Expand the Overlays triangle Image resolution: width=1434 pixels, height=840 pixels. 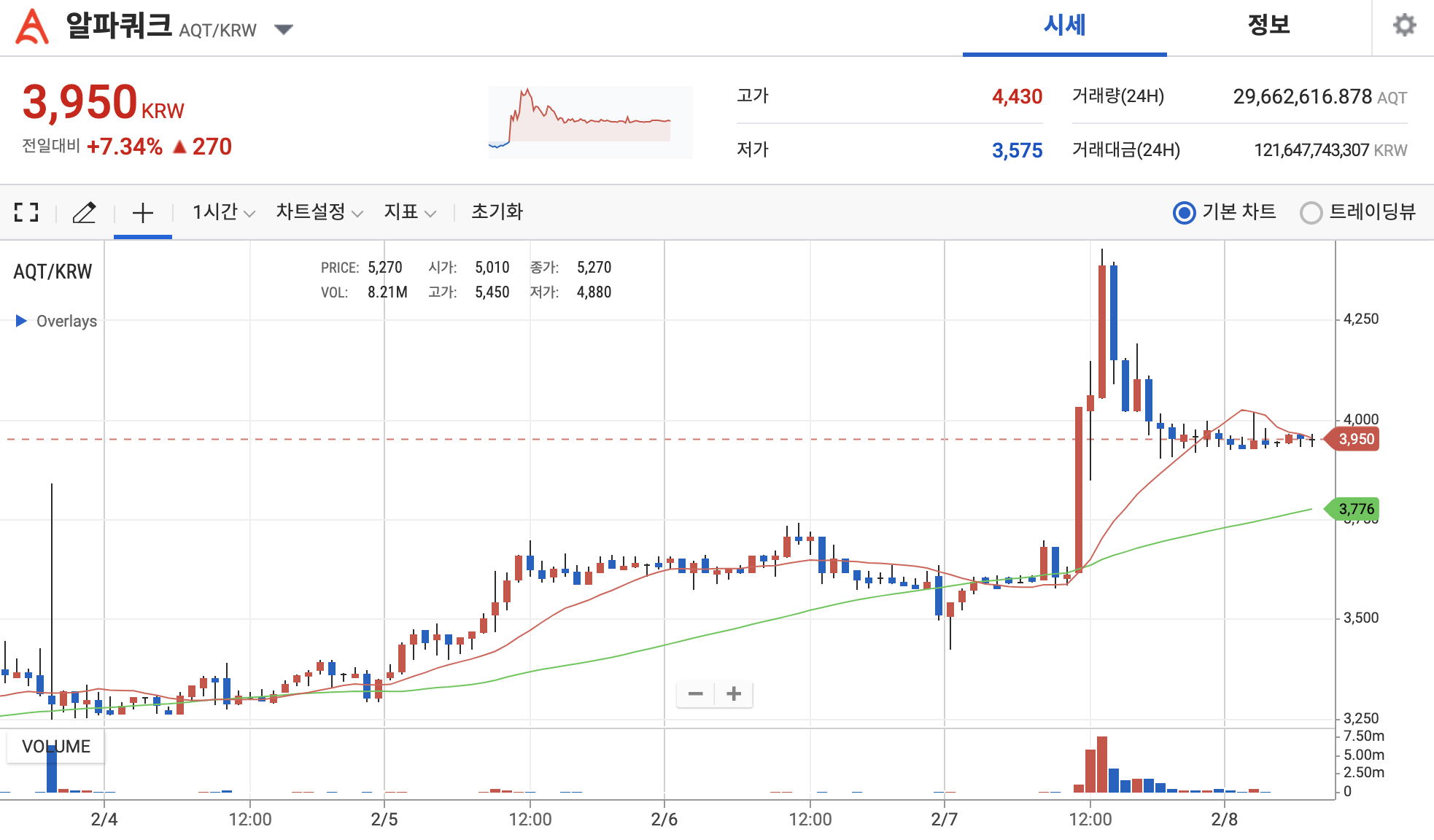pos(21,321)
